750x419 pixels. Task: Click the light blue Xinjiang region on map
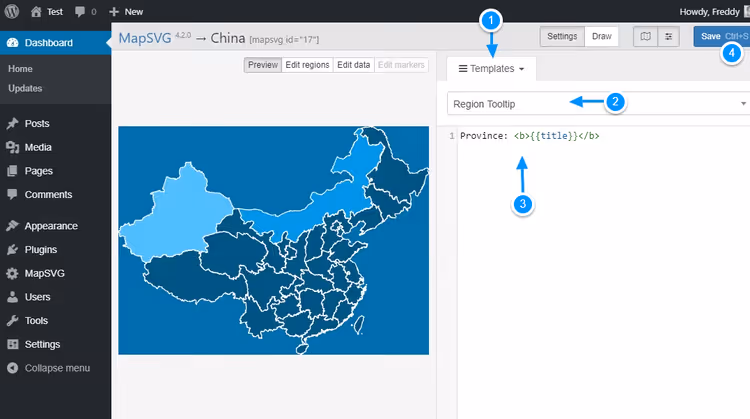[179, 215]
